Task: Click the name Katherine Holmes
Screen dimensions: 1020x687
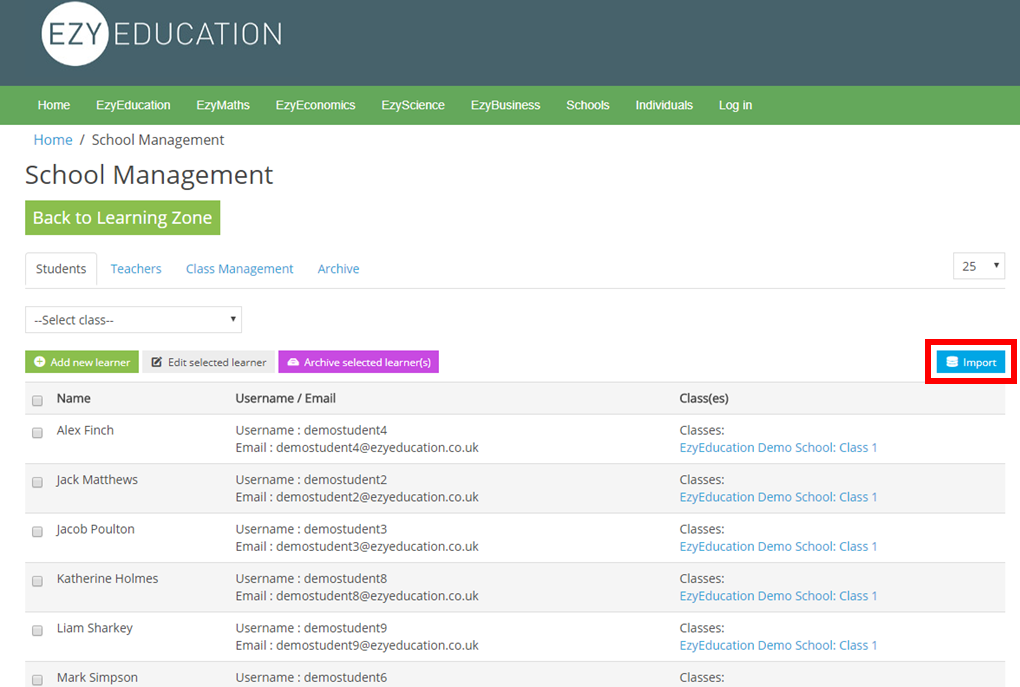Action: point(107,578)
